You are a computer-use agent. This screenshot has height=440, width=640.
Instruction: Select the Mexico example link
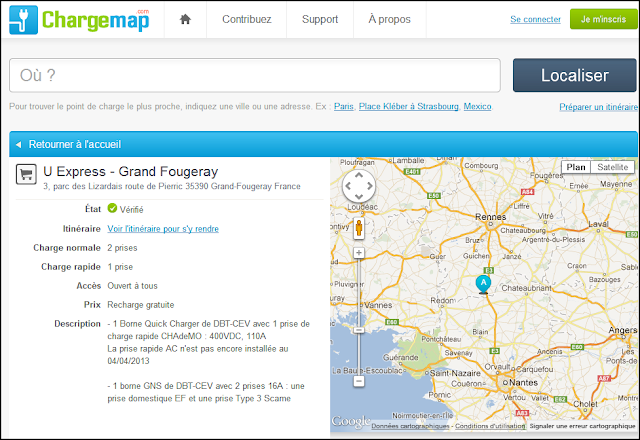477,107
